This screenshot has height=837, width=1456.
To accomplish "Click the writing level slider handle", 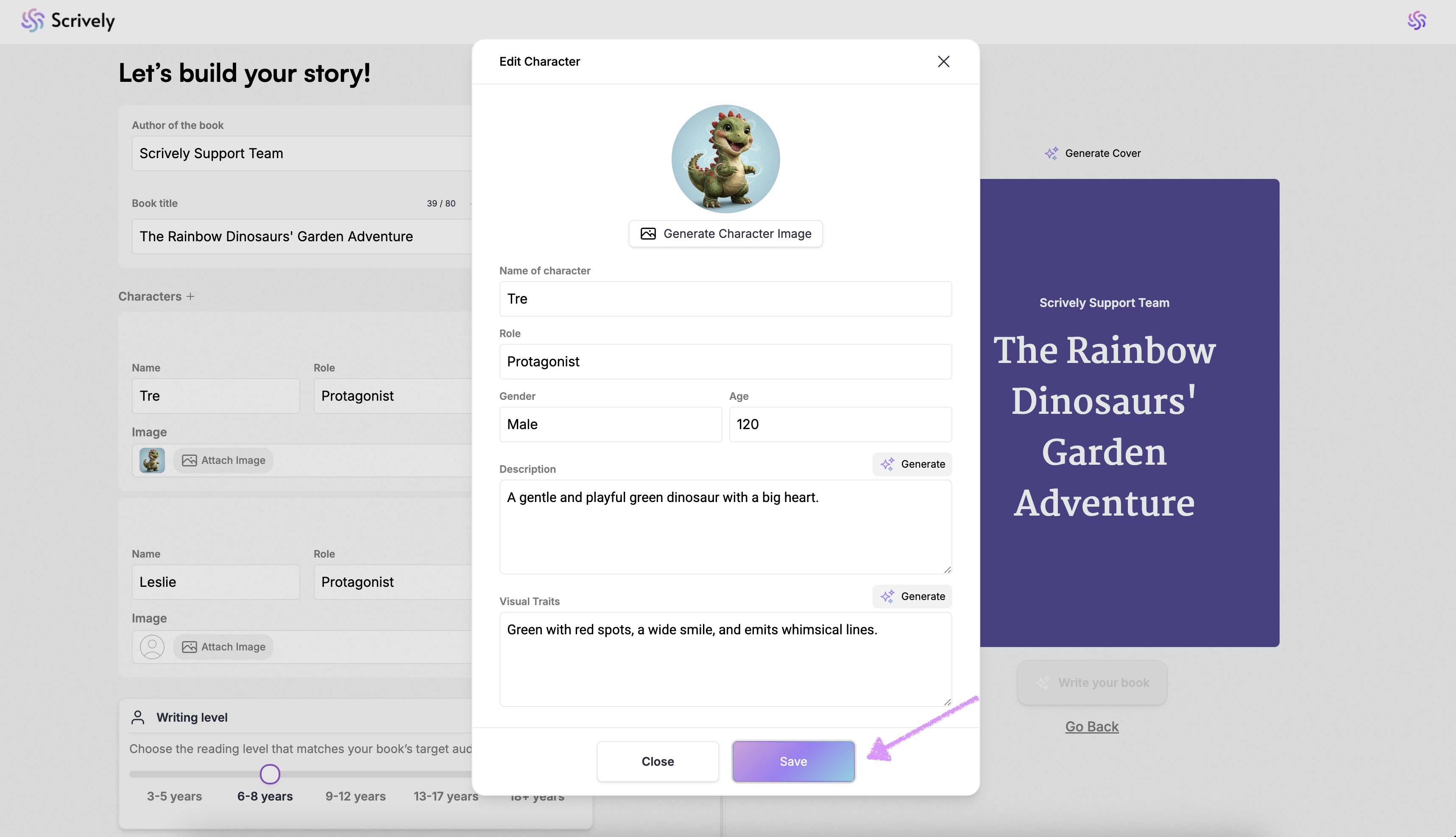I will (x=270, y=774).
